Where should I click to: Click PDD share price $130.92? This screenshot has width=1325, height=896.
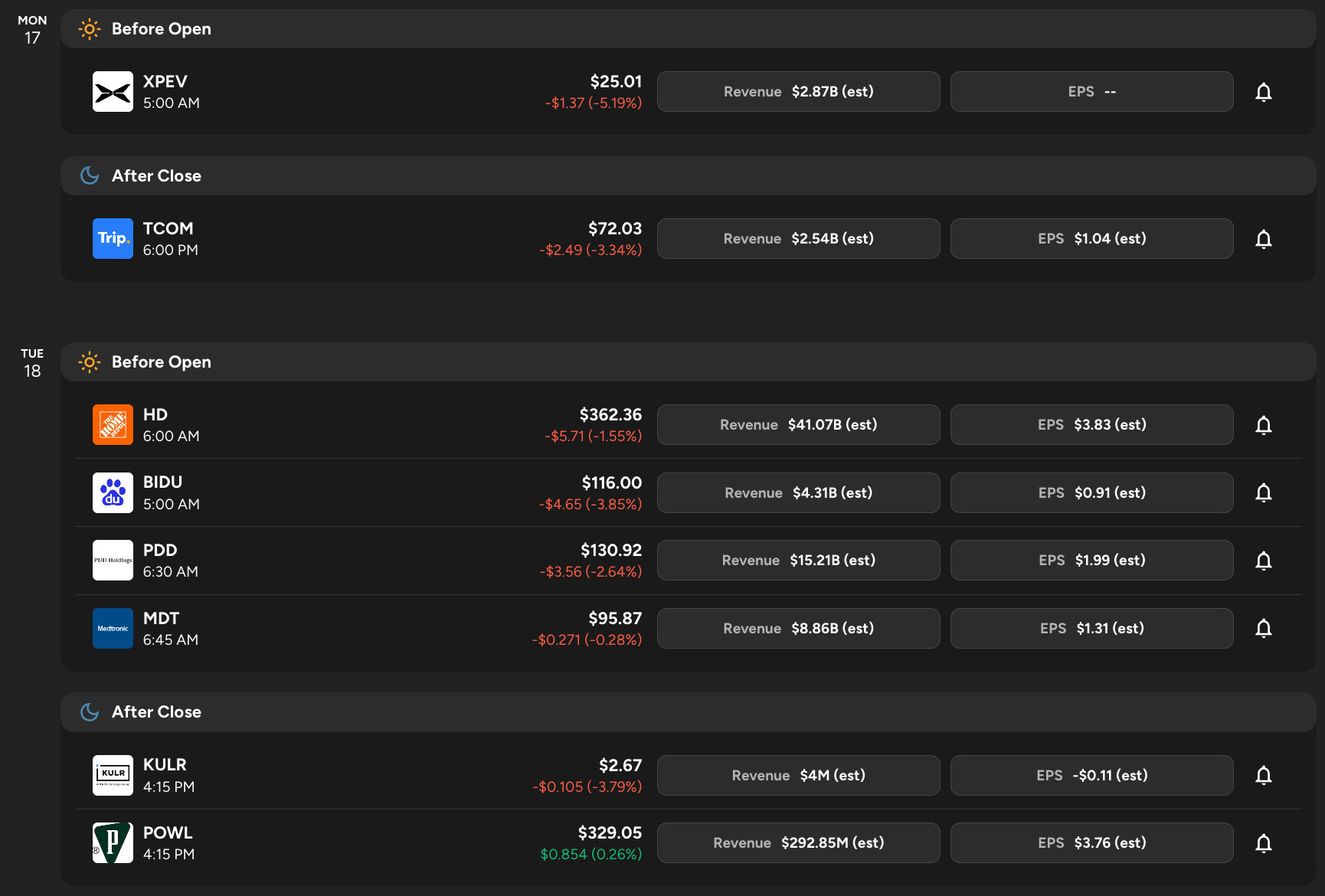pos(611,551)
